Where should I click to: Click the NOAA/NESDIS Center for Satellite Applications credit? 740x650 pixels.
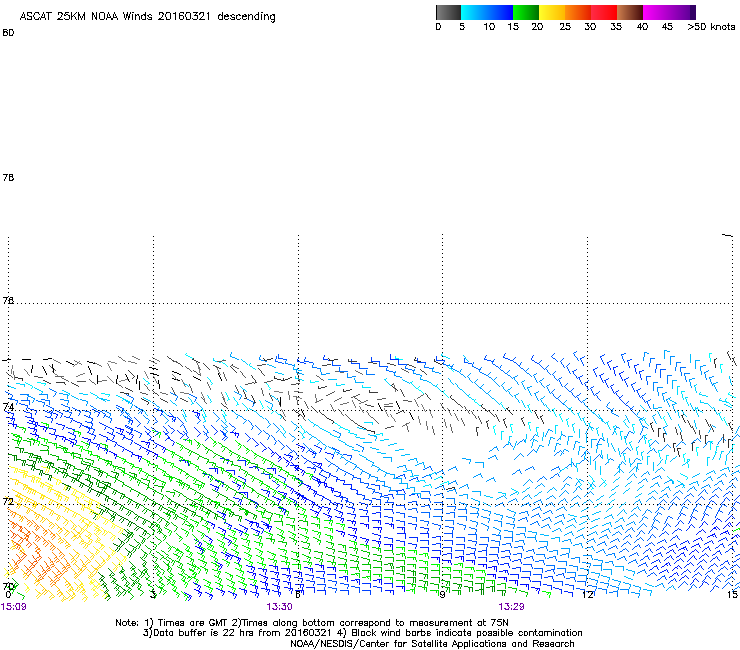point(432,644)
